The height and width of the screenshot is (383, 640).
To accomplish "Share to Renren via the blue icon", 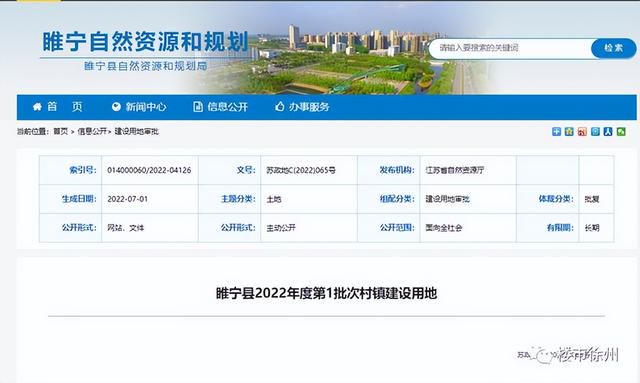I will (608, 131).
